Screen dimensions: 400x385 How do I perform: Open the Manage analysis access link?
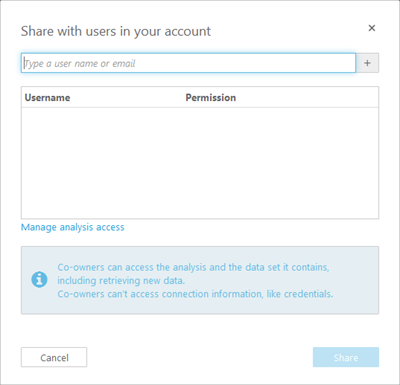click(73, 227)
